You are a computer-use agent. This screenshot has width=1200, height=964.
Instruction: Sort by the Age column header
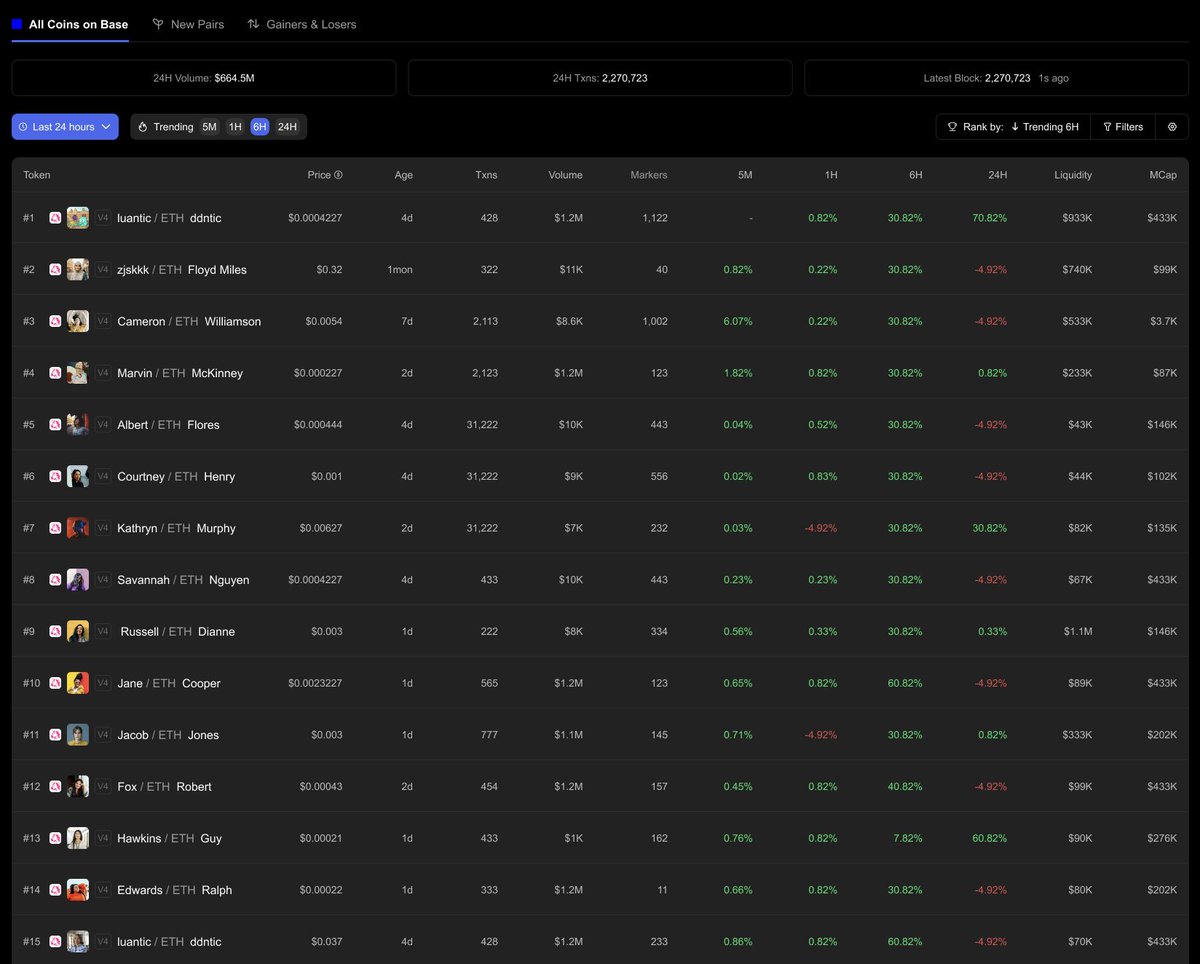(x=403, y=175)
